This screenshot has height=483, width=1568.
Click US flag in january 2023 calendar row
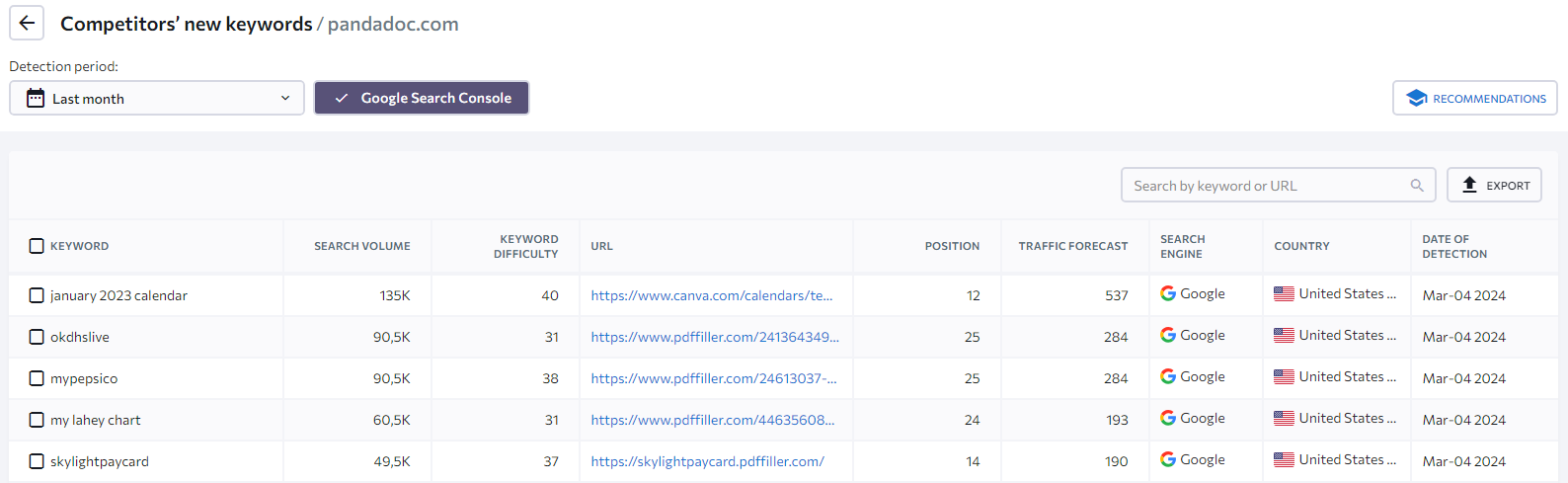click(1284, 294)
